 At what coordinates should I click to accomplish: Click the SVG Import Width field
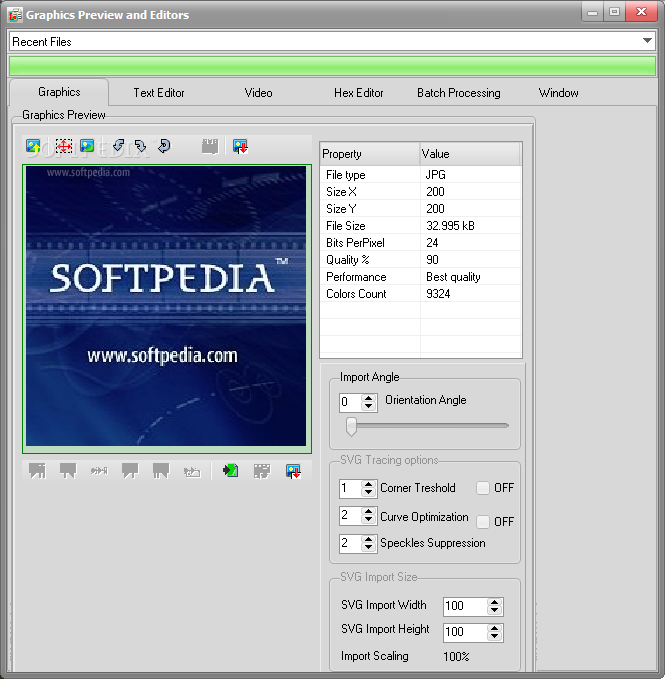pos(466,607)
